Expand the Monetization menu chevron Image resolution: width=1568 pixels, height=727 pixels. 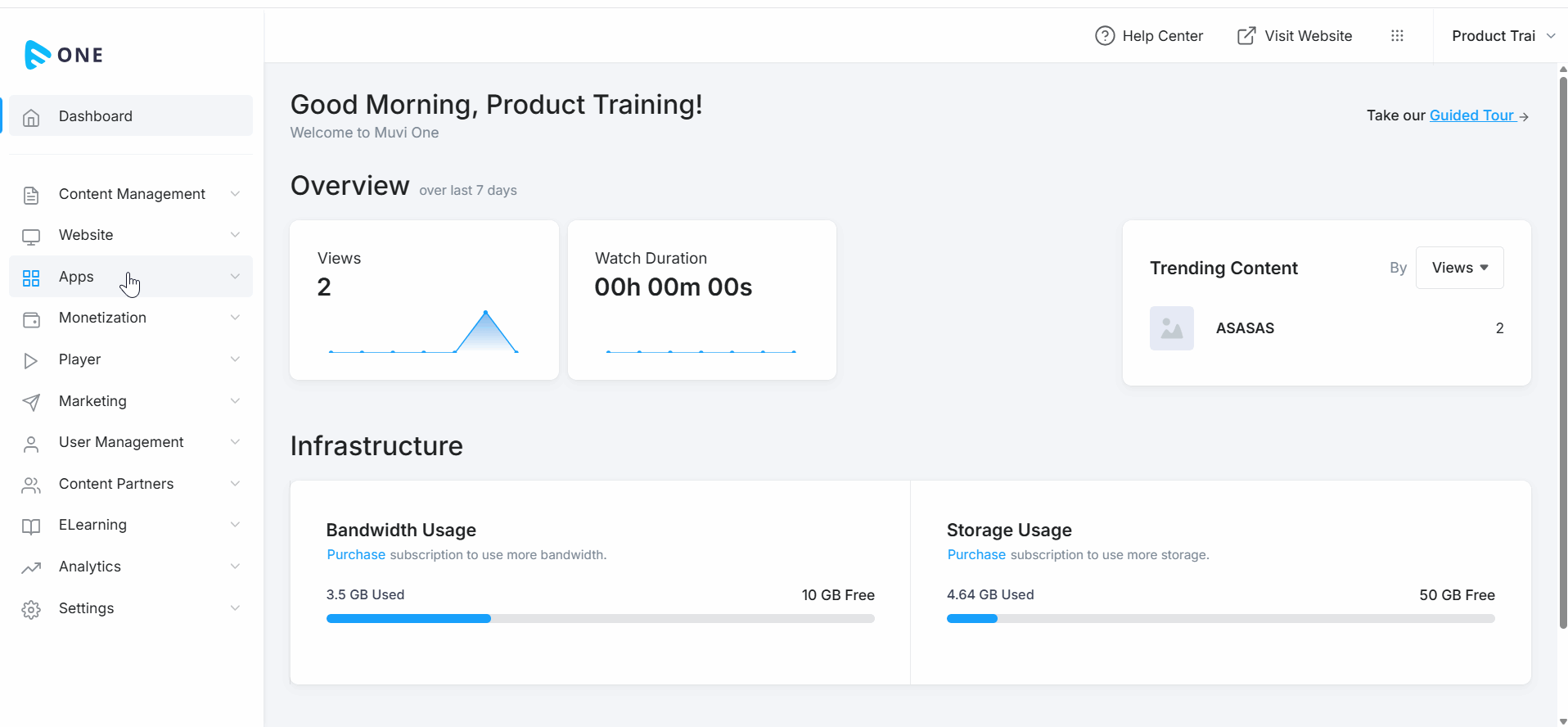(235, 318)
